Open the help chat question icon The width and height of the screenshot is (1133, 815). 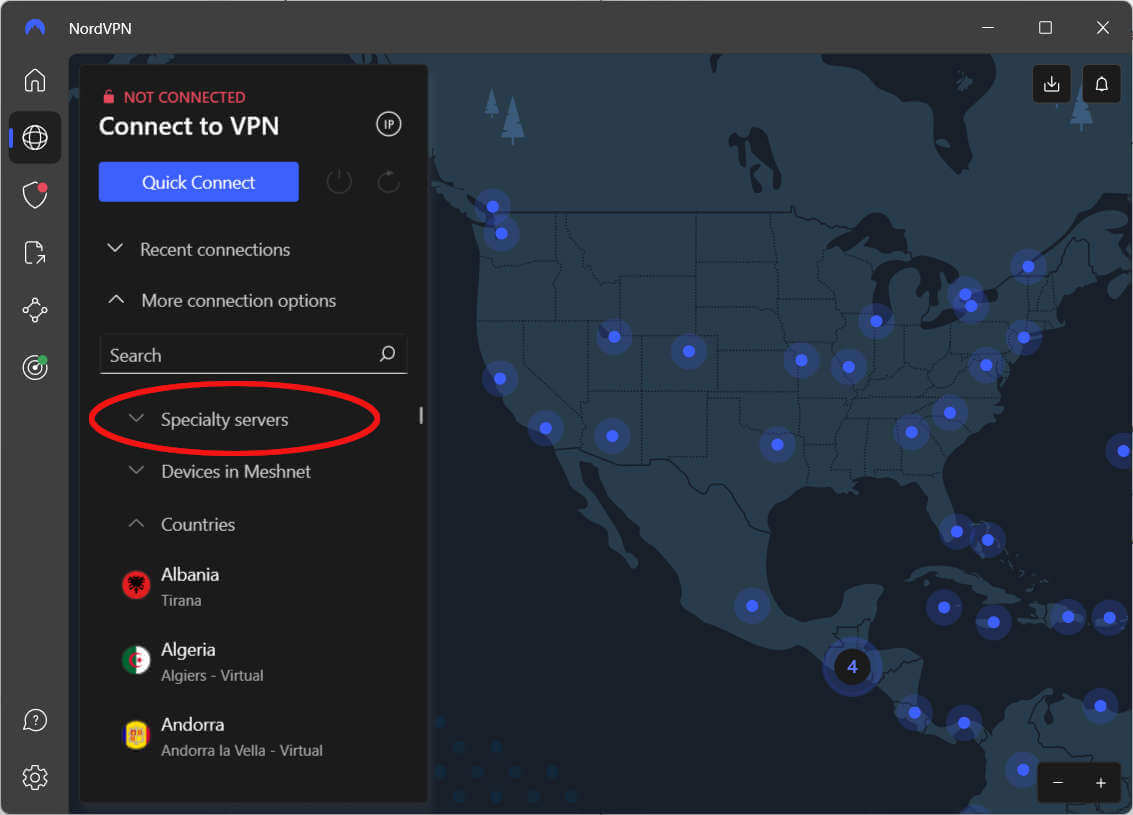click(35, 720)
